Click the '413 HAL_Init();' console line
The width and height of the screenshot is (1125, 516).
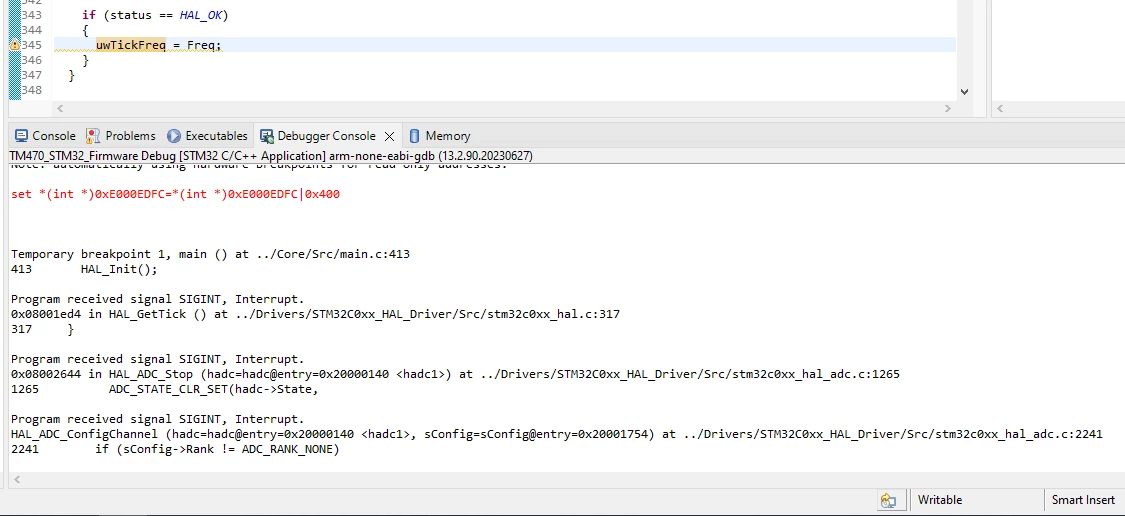click(x=84, y=269)
